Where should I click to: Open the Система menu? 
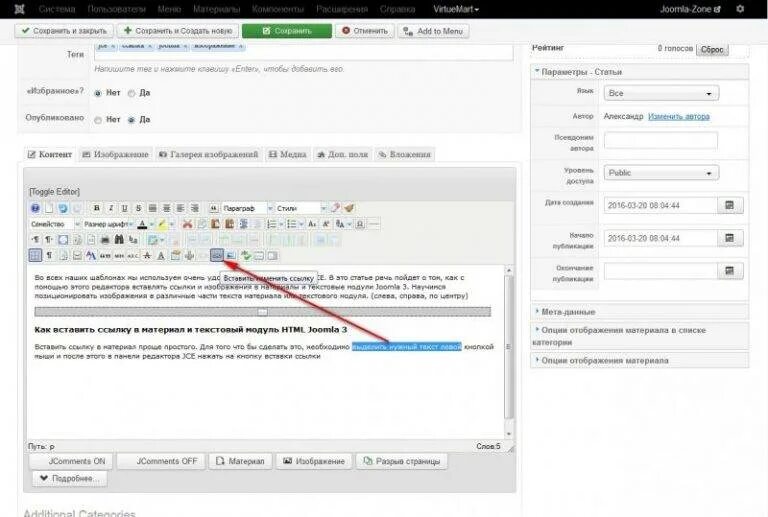click(x=57, y=9)
